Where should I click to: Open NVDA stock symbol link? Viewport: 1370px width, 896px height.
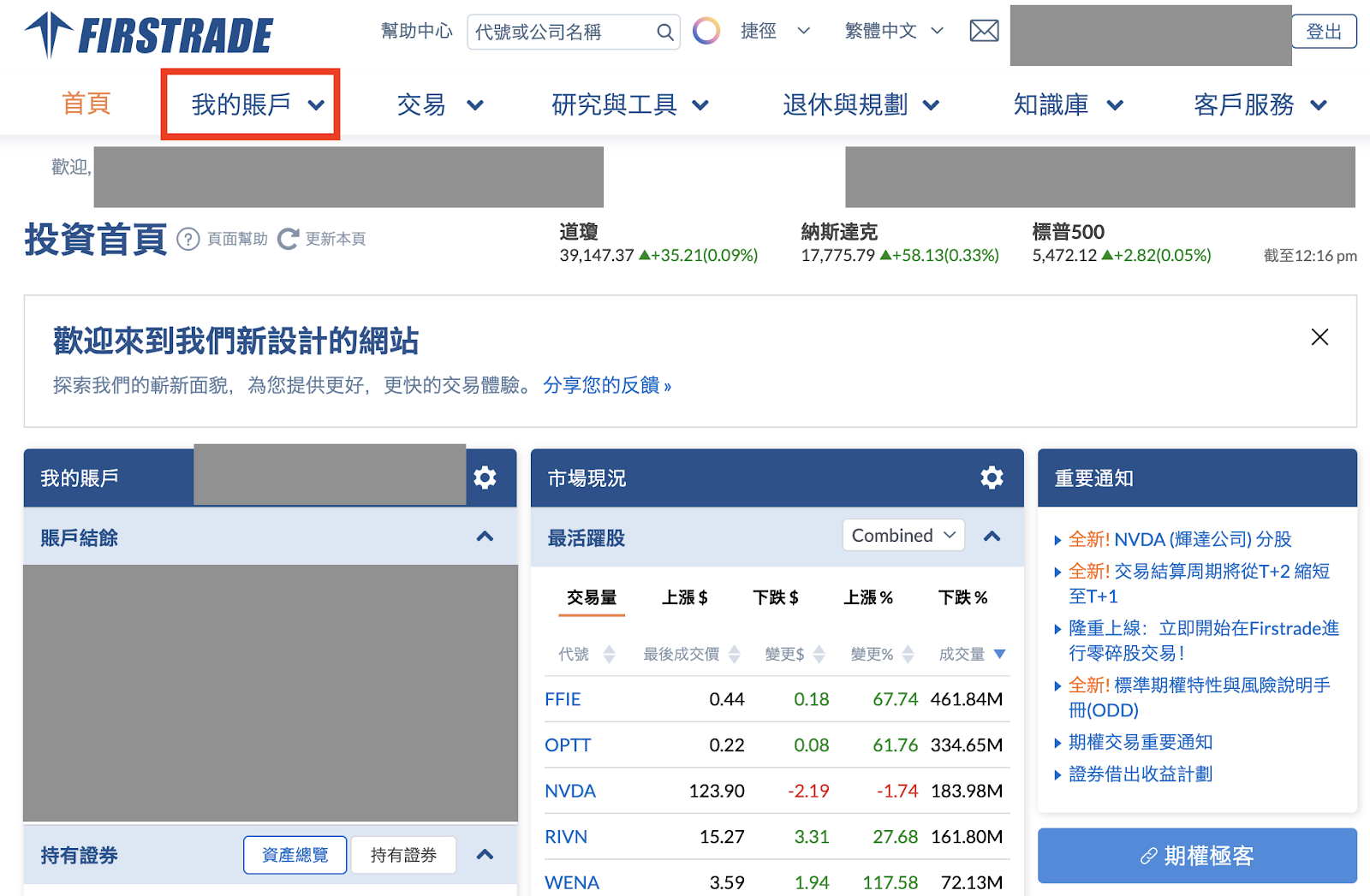coord(570,791)
